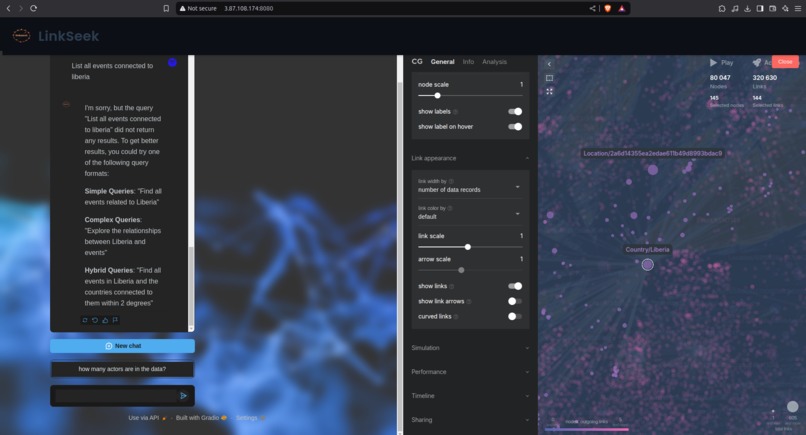This screenshot has height=435, width=806.
Task: Collapse the Link appearance section
Action: pyautogui.click(x=470, y=158)
